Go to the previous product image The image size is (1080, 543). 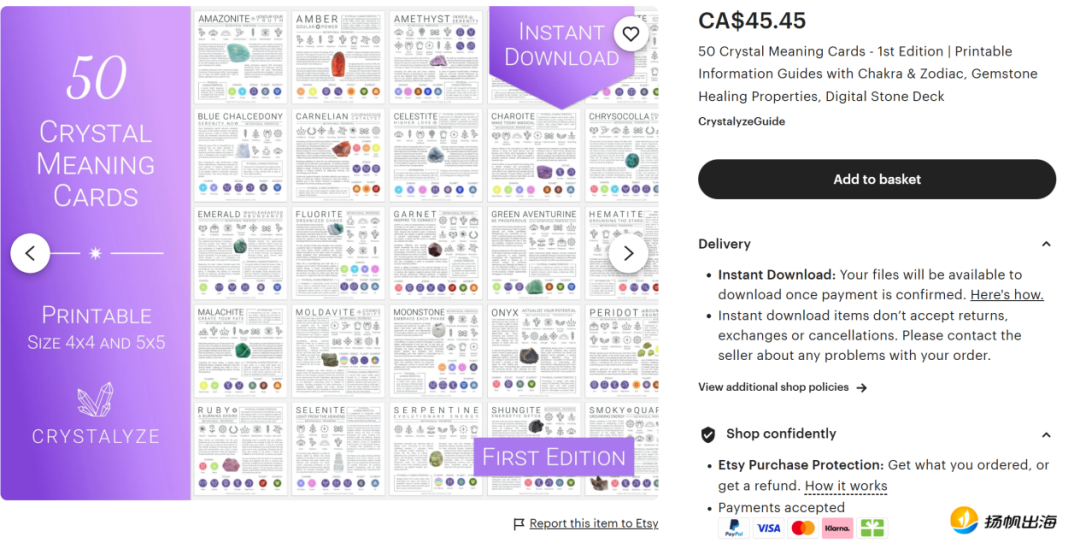click(x=30, y=254)
